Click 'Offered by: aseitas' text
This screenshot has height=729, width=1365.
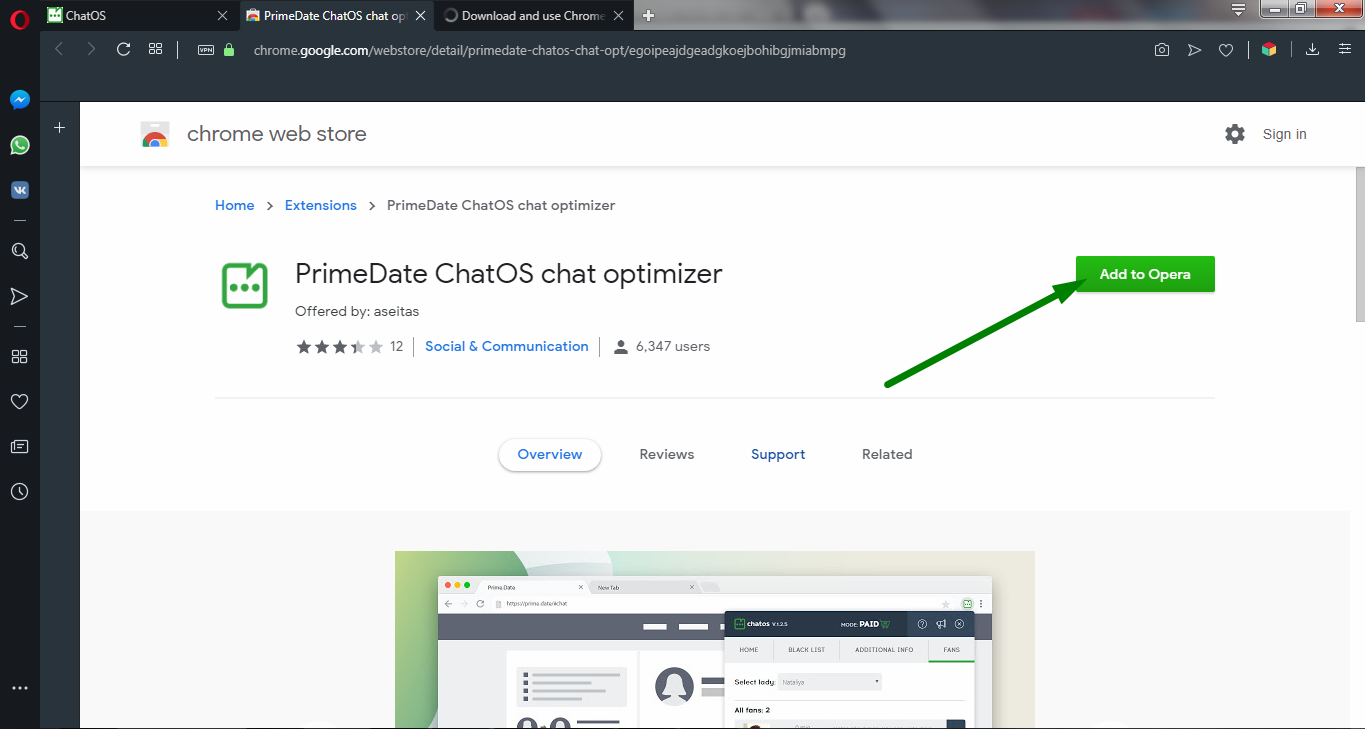click(x=357, y=311)
